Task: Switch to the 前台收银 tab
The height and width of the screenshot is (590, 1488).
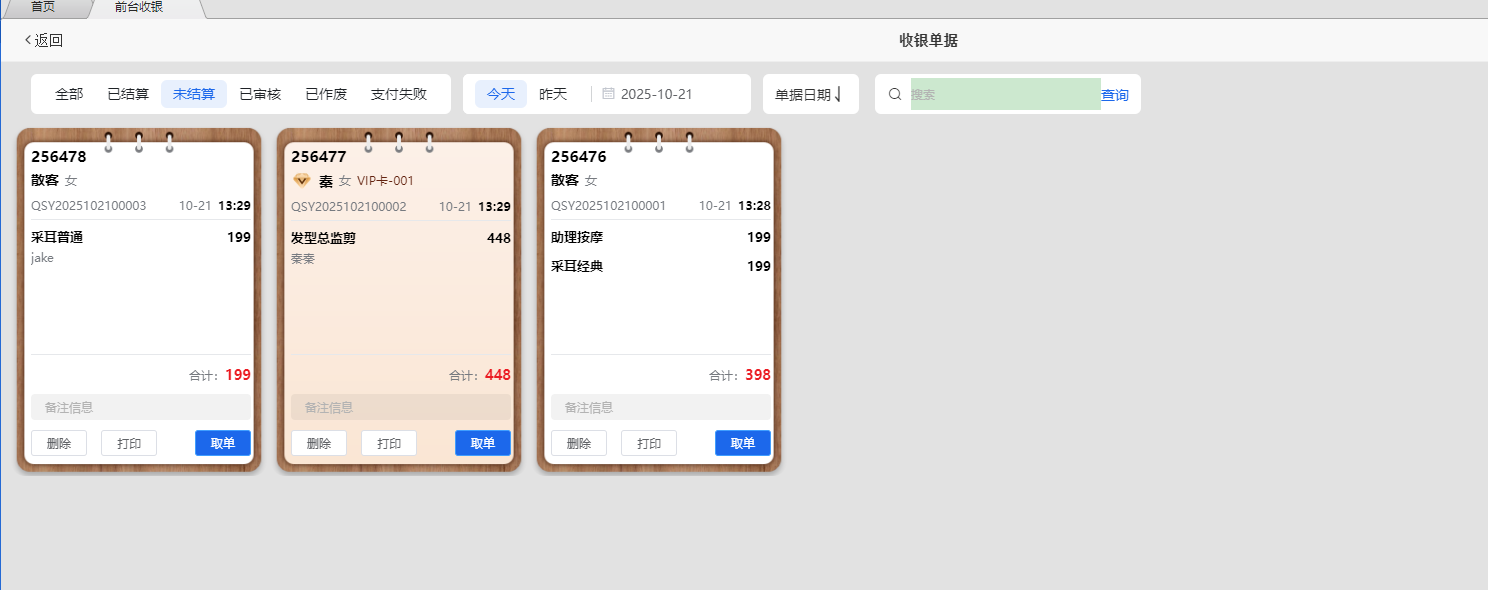Action: click(x=139, y=7)
